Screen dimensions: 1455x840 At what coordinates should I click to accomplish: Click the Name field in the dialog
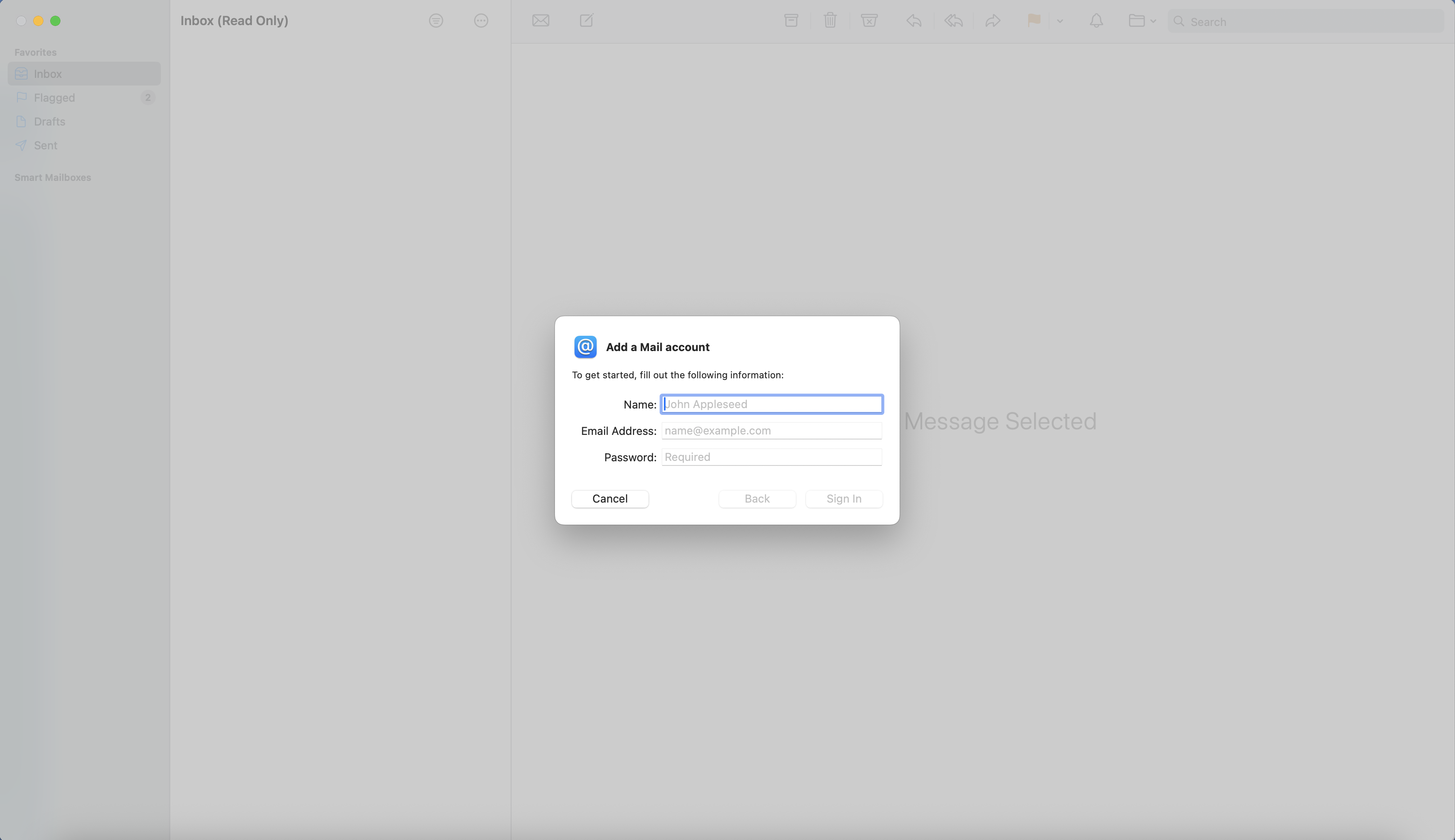pyautogui.click(x=772, y=404)
